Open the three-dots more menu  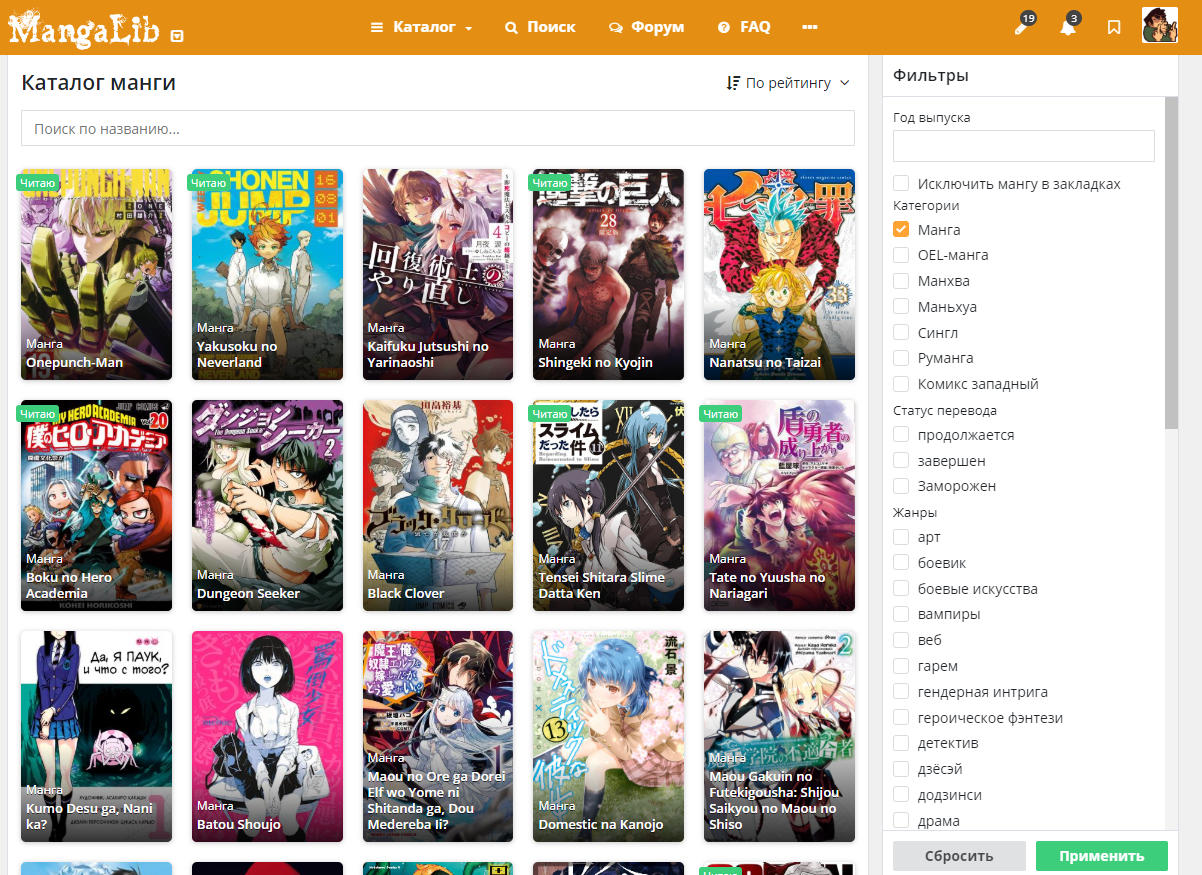(810, 27)
